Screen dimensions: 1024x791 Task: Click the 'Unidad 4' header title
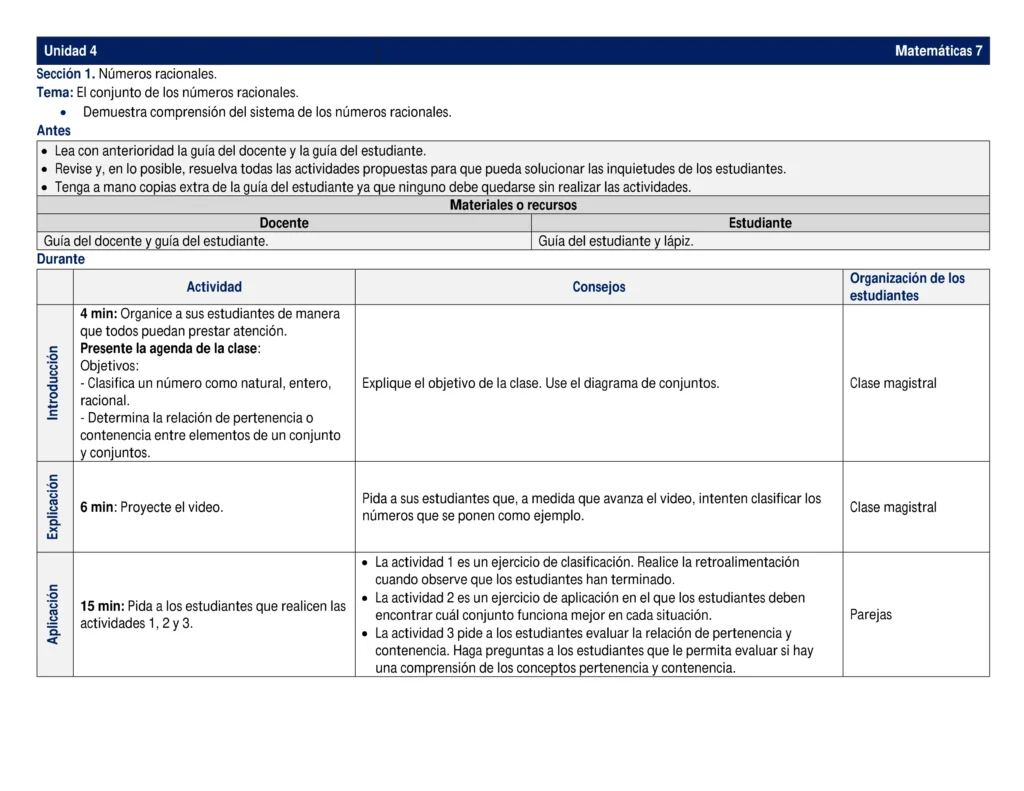coord(70,51)
